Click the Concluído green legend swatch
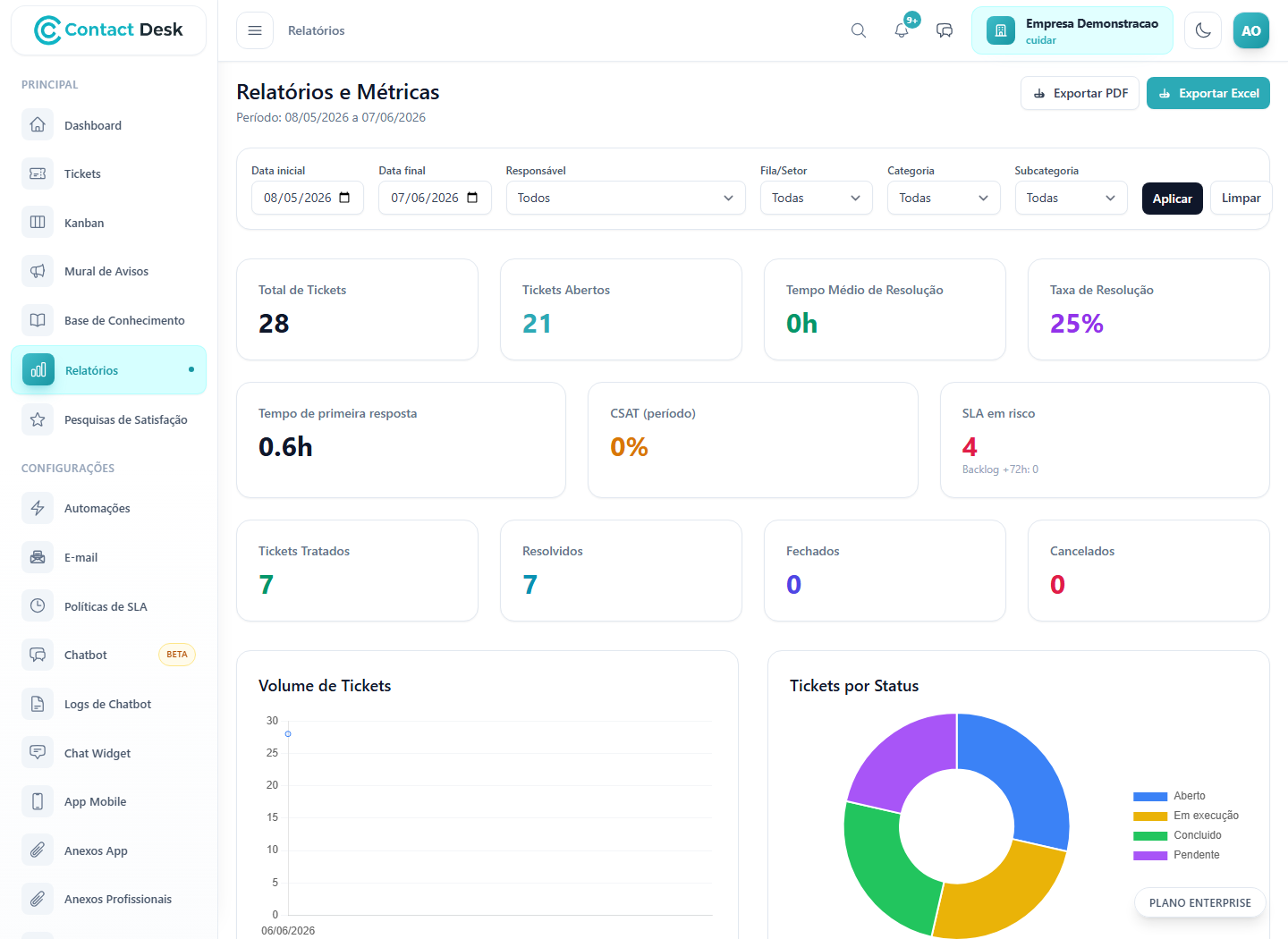 [x=1150, y=836]
